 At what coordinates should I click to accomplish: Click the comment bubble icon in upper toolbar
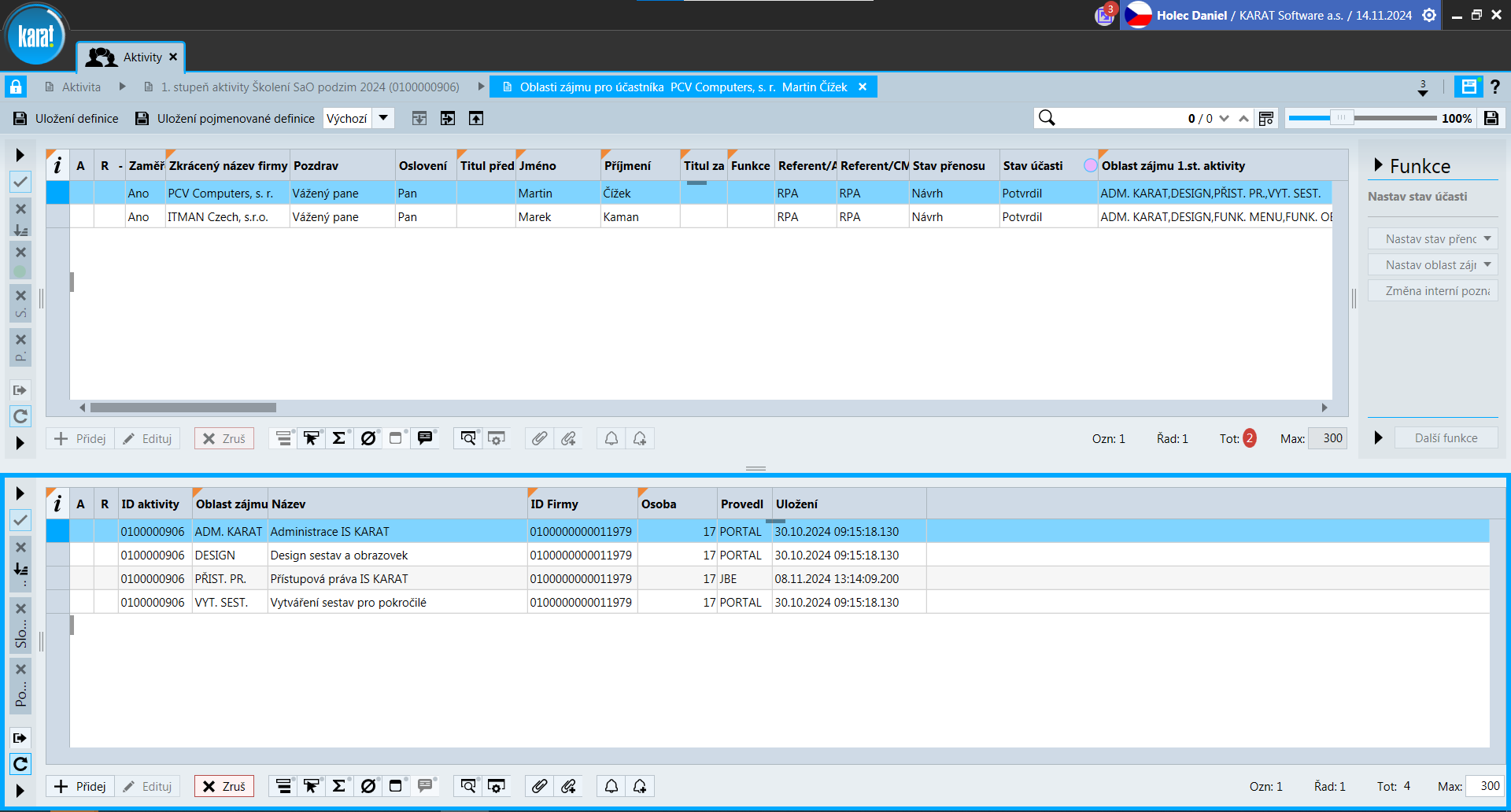tap(425, 438)
